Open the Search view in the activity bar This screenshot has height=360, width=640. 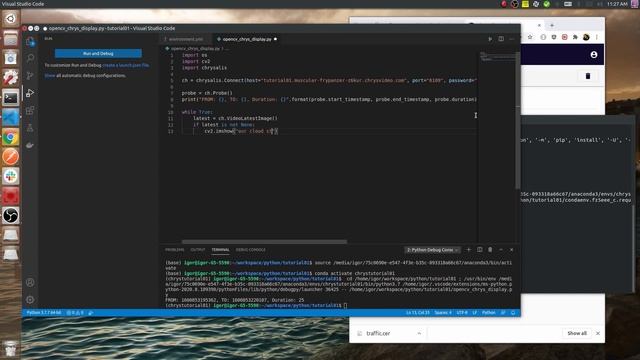(x=30, y=58)
